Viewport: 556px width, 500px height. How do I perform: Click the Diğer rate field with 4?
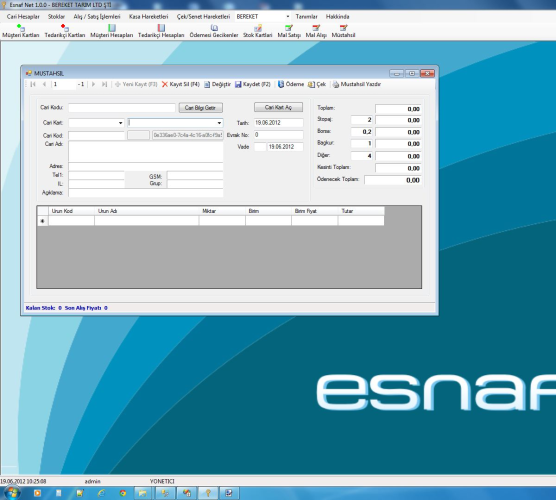361,156
